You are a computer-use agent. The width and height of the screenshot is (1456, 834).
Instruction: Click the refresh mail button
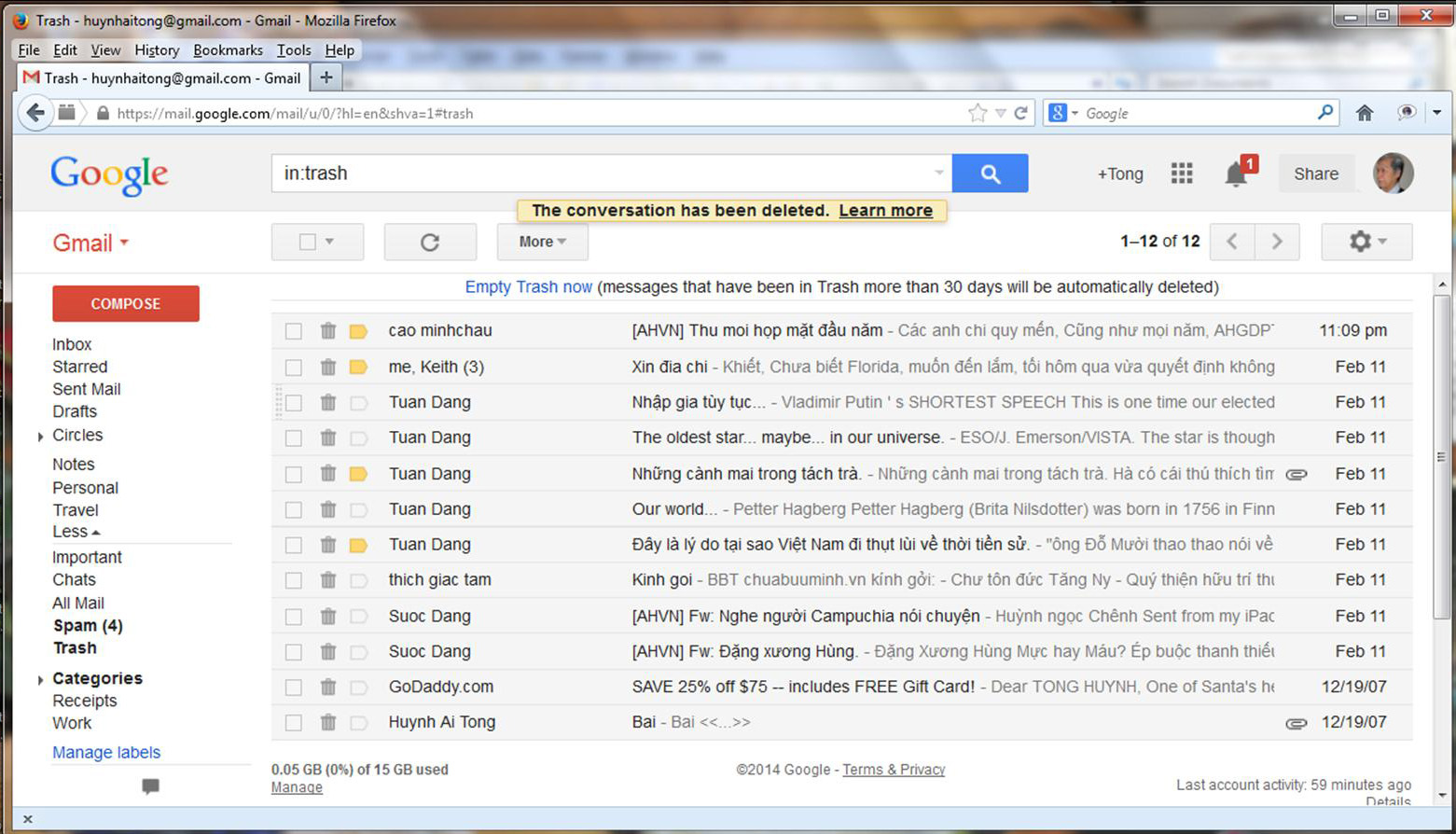tap(430, 242)
